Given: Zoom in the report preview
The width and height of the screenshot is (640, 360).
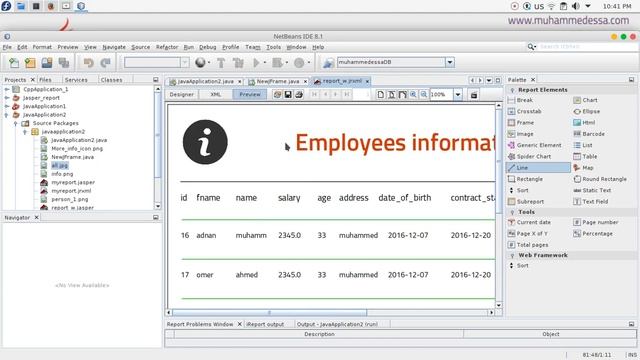Looking at the screenshot, I should click(413, 95).
